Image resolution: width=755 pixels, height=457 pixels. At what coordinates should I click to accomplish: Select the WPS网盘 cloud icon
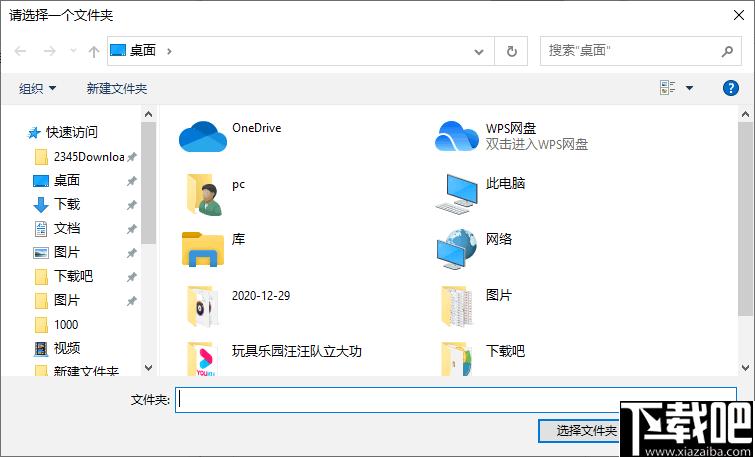pyautogui.click(x=456, y=136)
